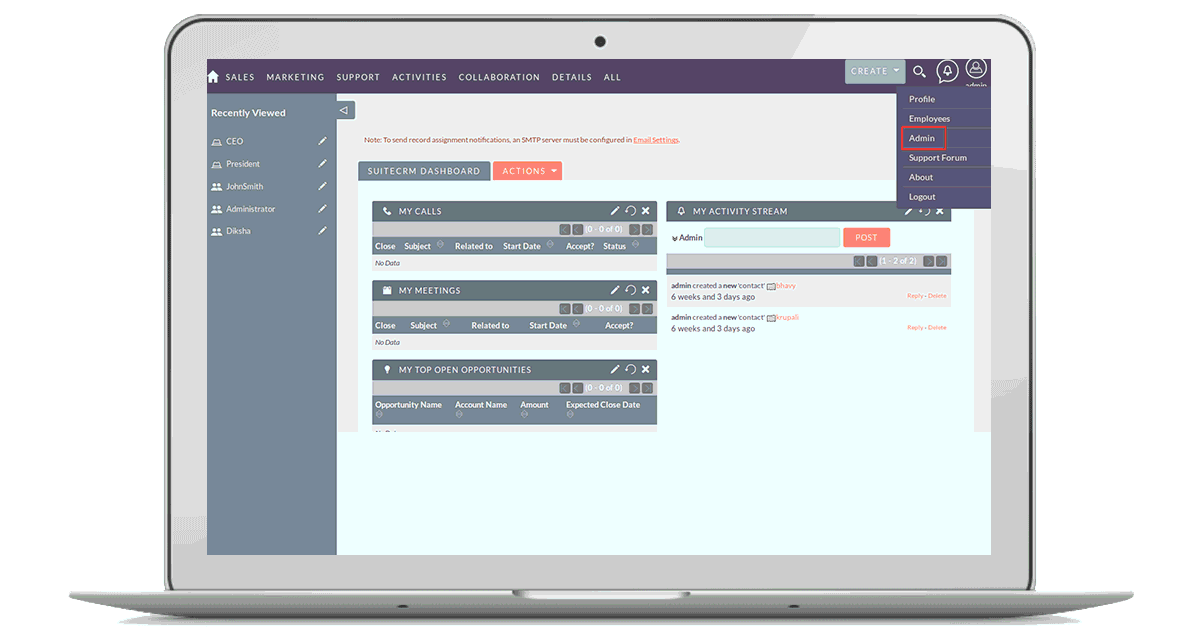Click the admin user avatar icon
This screenshot has height=630, width=1200.
976,69
